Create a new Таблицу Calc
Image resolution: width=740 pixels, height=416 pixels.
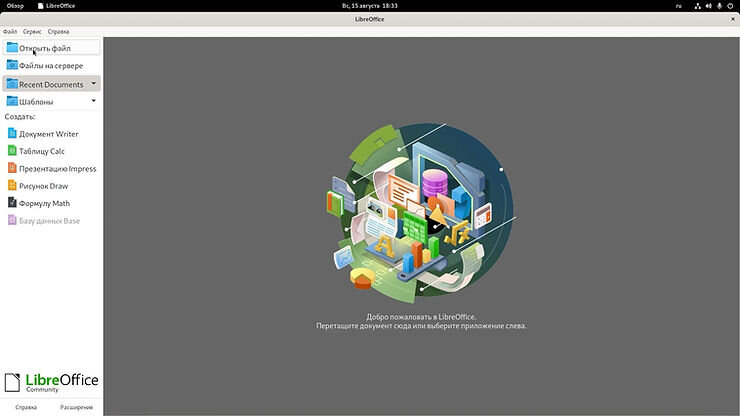coord(51,151)
